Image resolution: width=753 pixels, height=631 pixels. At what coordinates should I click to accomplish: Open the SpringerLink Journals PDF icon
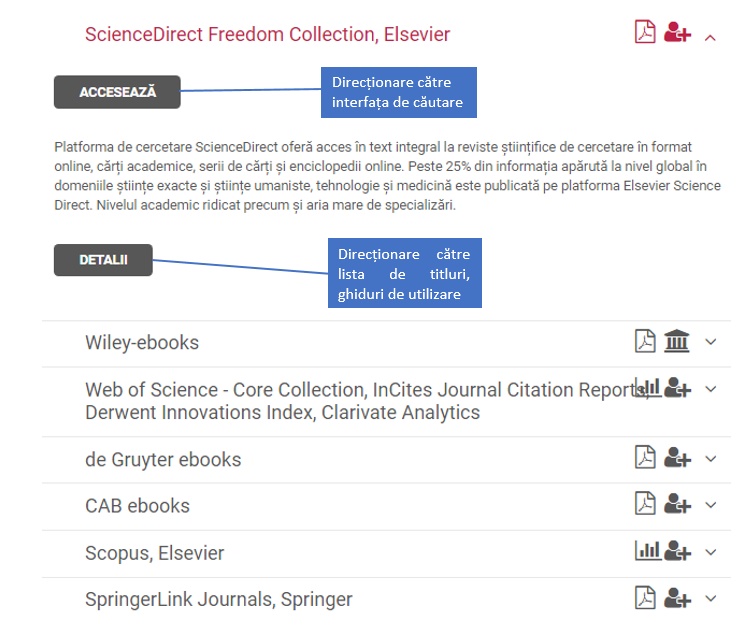coord(645,598)
